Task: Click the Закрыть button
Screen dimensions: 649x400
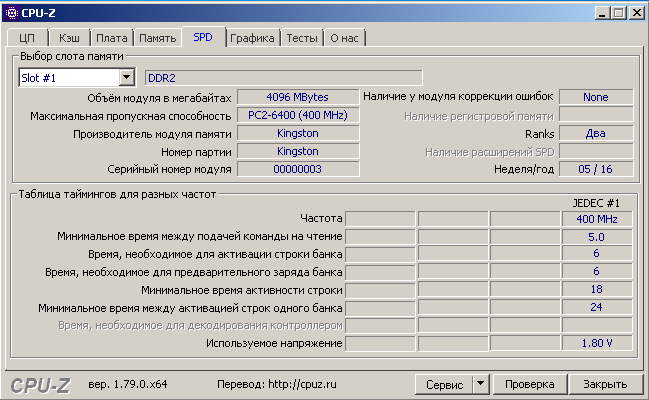Action: point(605,385)
